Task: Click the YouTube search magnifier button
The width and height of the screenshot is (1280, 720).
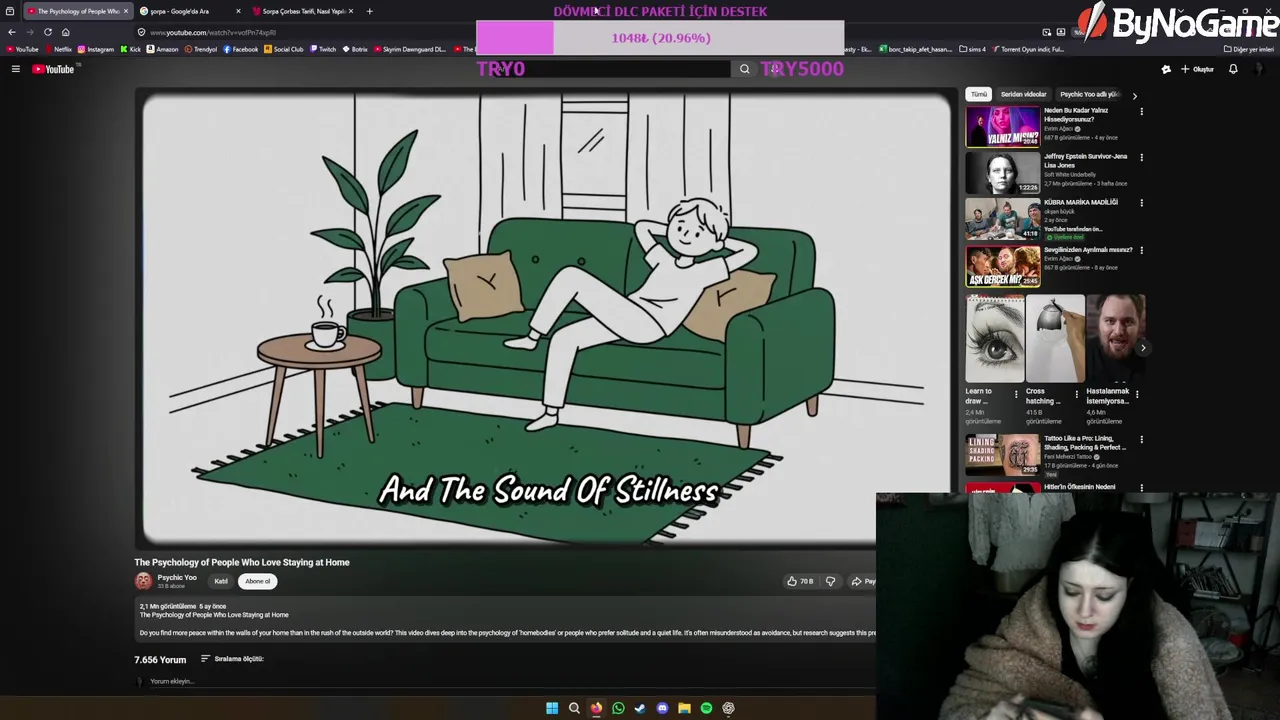Action: tap(744, 69)
